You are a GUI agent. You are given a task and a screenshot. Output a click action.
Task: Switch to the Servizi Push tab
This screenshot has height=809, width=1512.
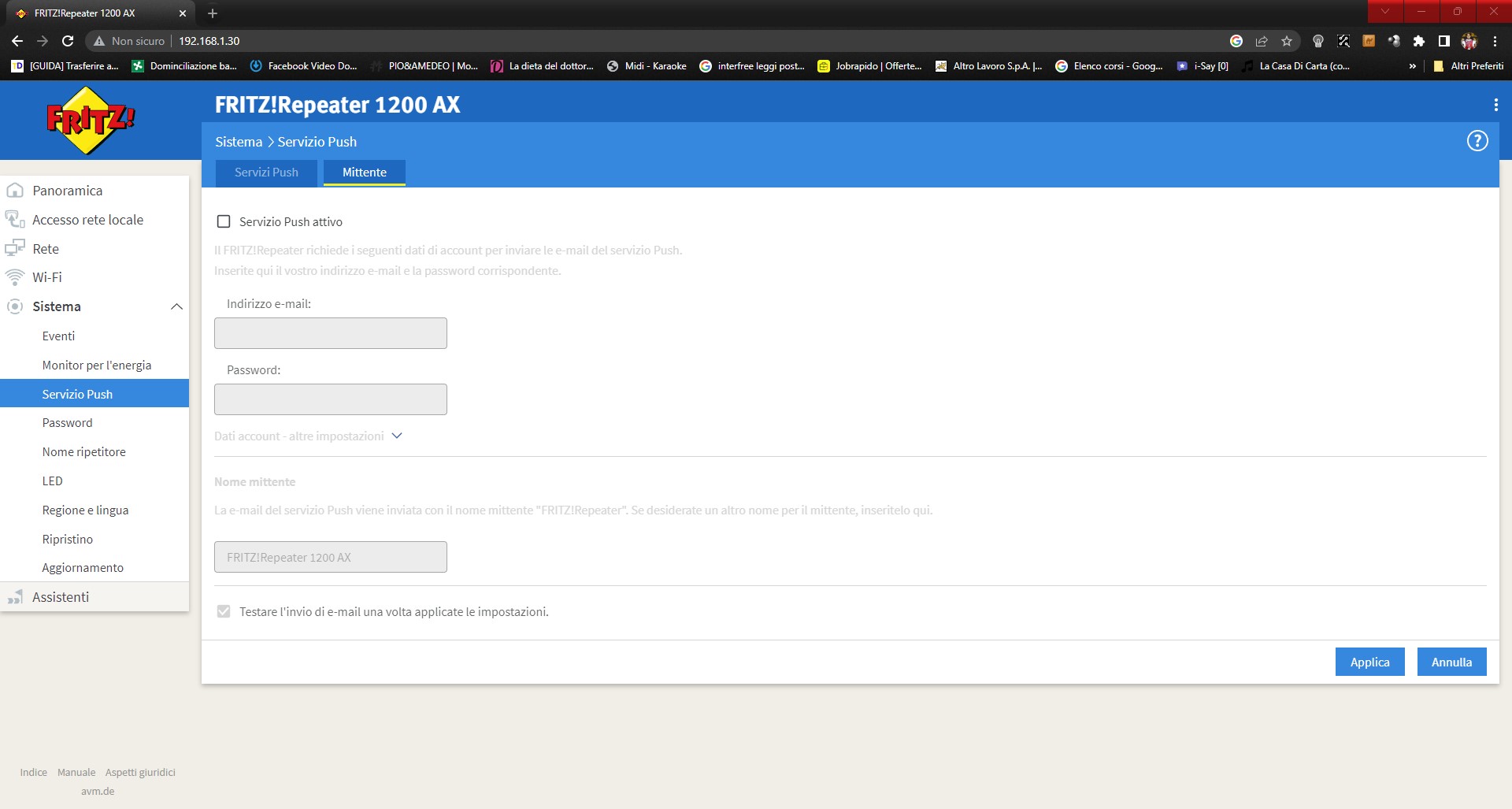[x=266, y=173]
